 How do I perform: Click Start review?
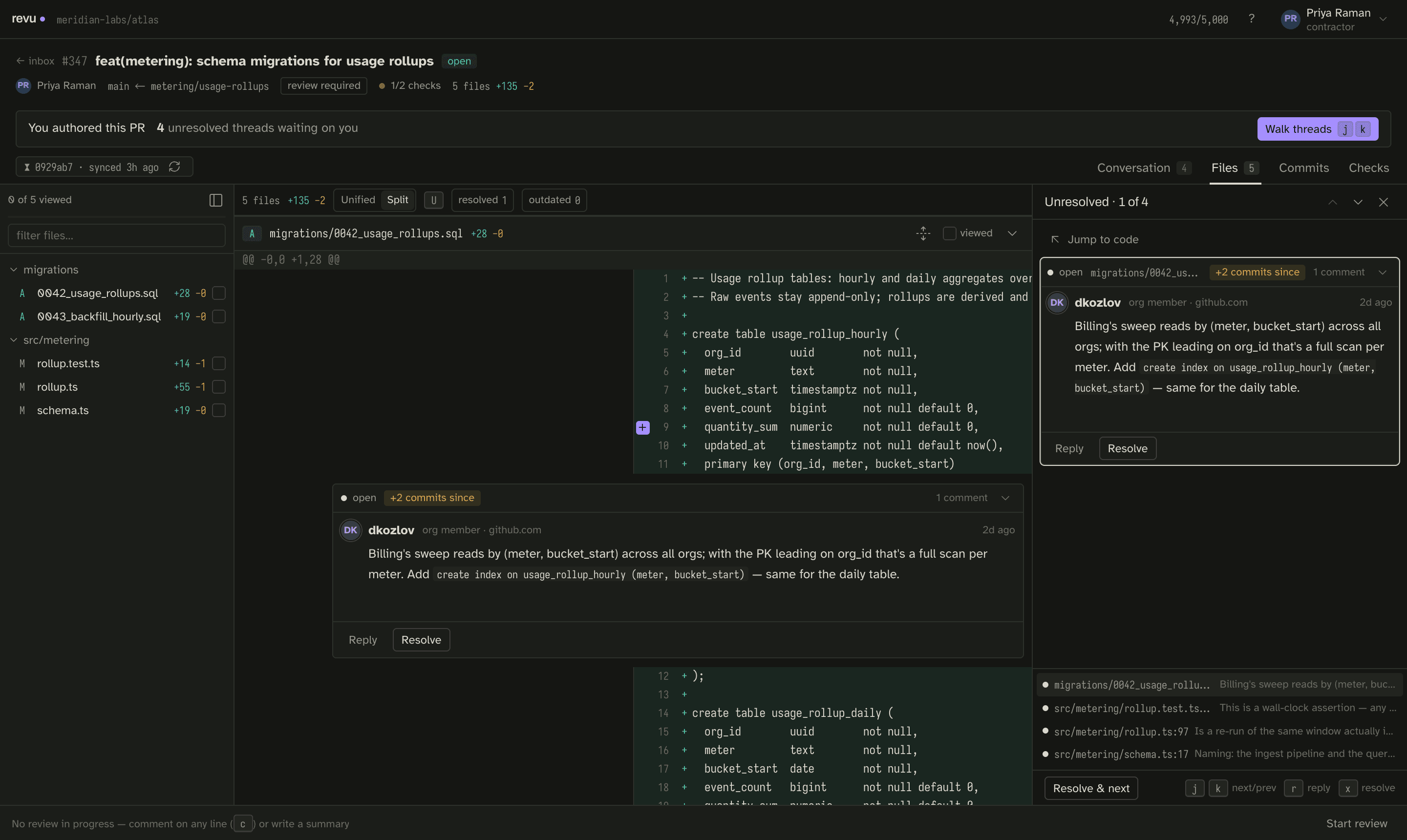click(x=1357, y=823)
